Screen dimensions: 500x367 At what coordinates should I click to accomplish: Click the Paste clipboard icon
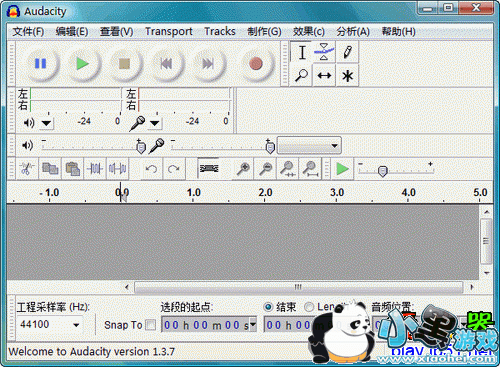[x=73, y=169]
